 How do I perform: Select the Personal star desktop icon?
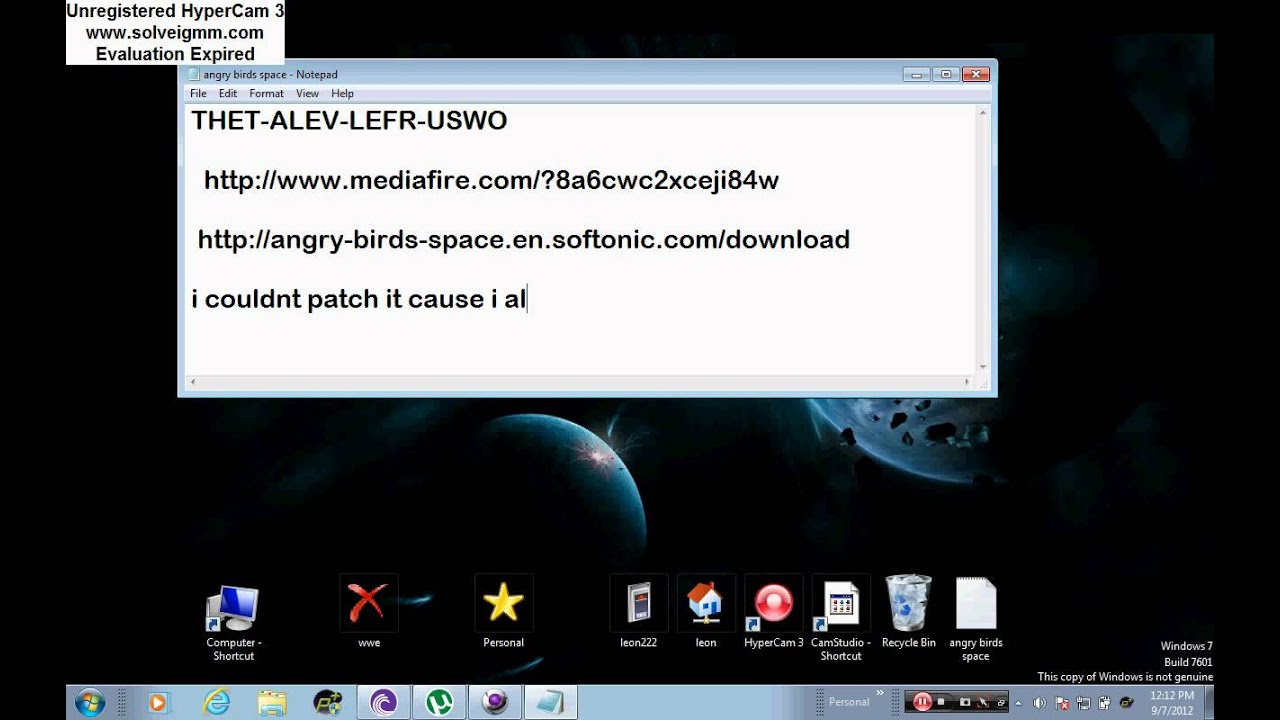tap(503, 612)
